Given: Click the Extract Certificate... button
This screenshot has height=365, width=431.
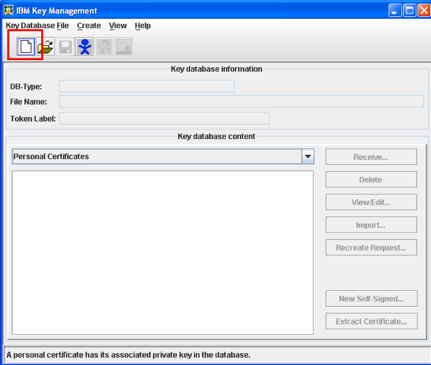Looking at the screenshot, I should tap(371, 321).
